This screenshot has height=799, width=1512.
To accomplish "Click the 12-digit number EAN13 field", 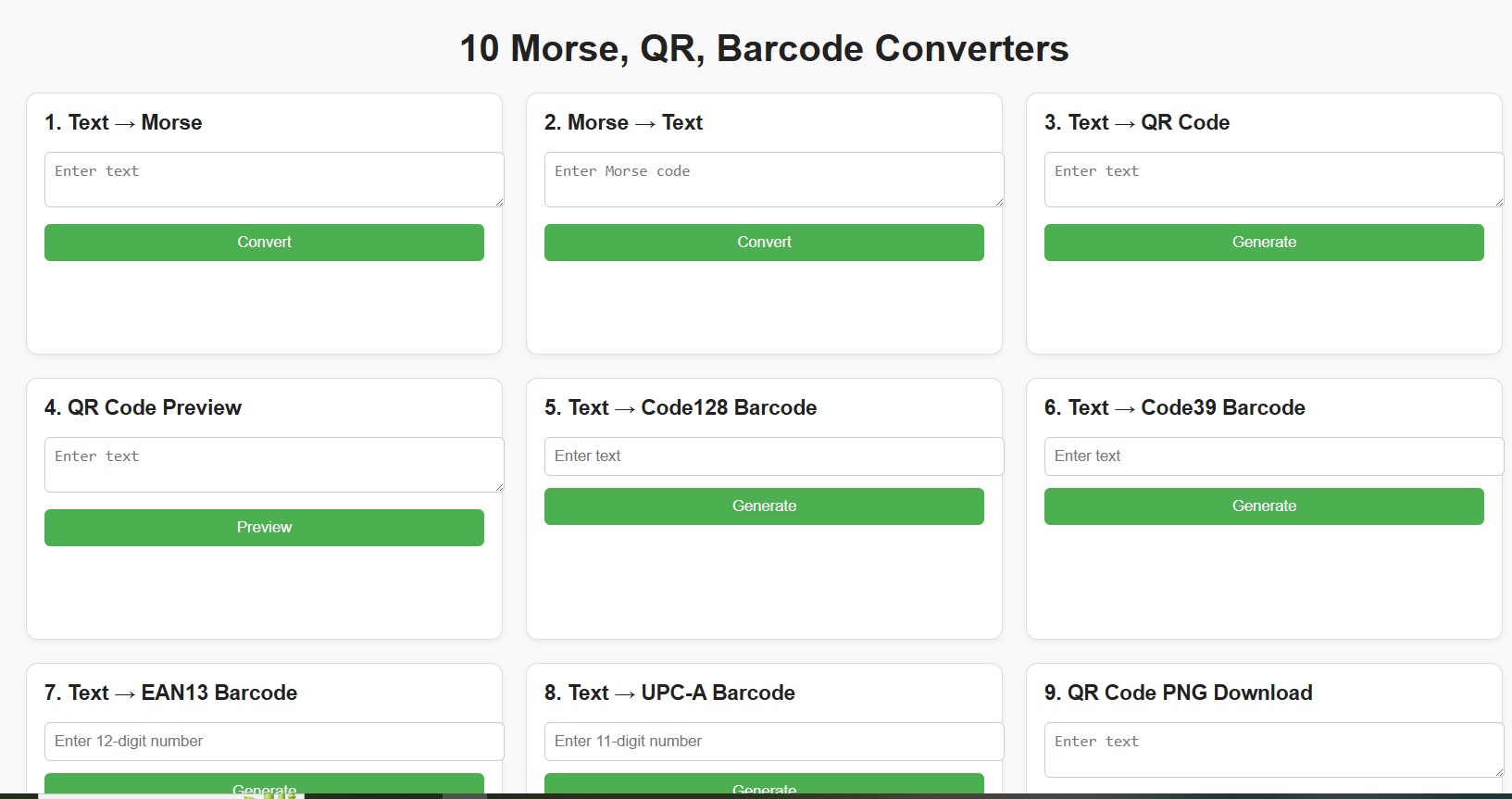I will point(273,742).
